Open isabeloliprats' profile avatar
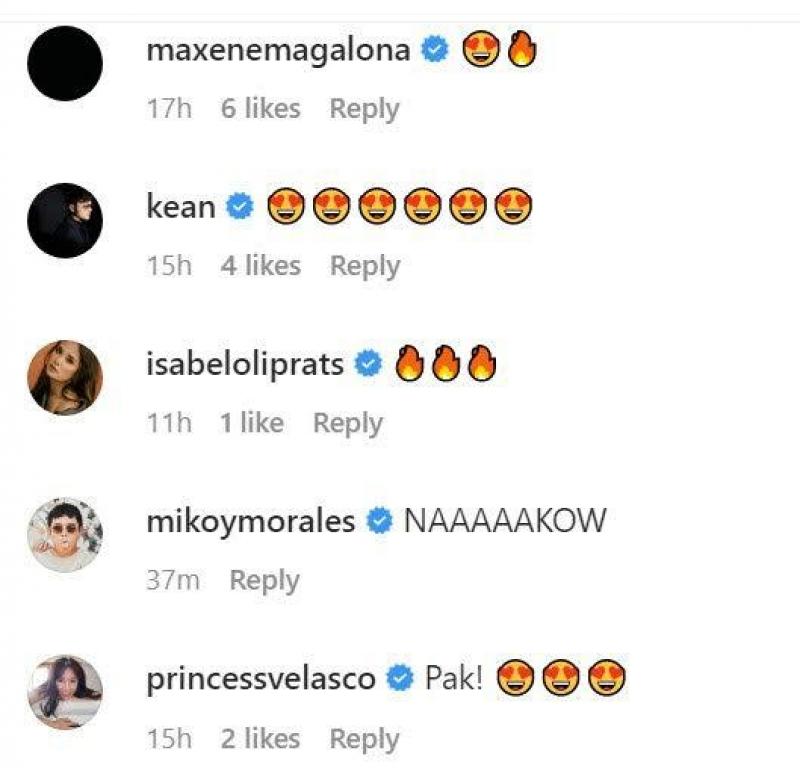The width and height of the screenshot is (800, 777). [65, 377]
